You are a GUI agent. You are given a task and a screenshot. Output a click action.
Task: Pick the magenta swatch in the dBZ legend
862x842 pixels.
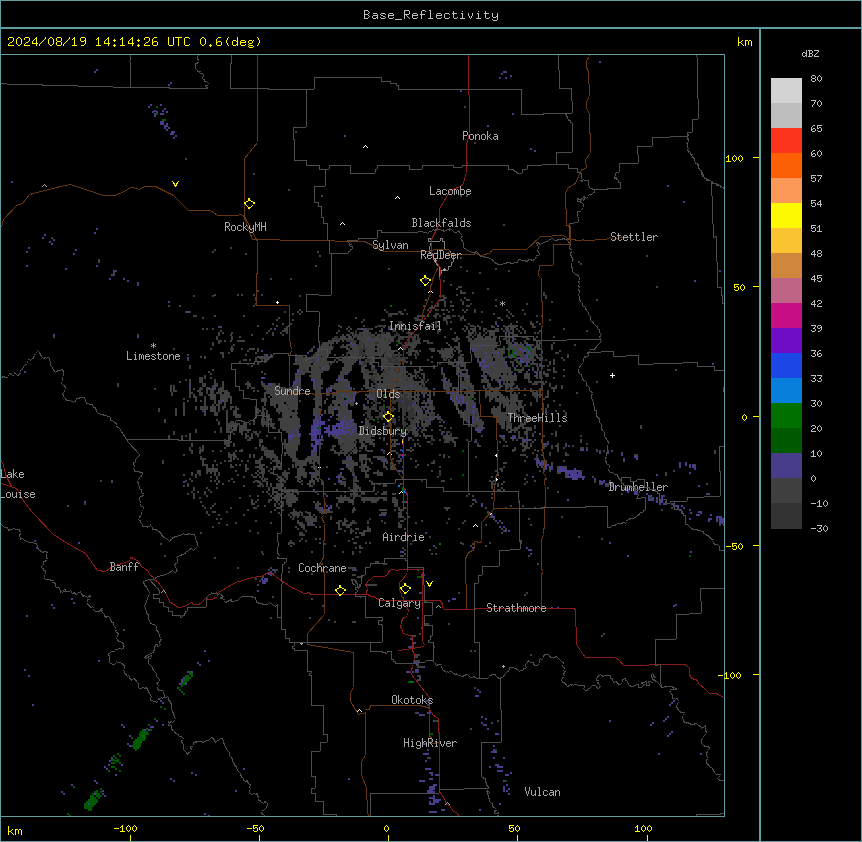tap(786, 315)
